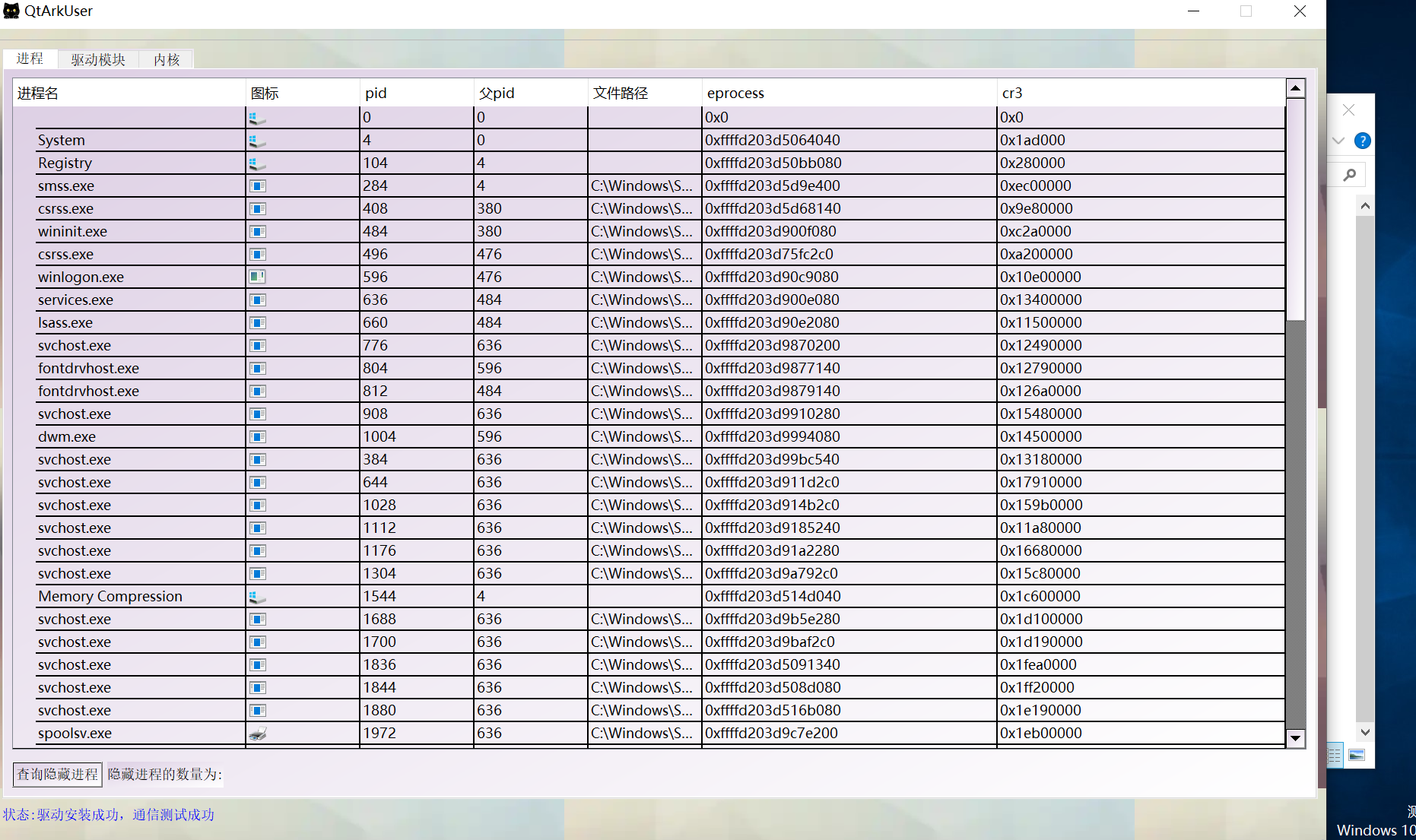Select the Memory Compression row icon

(258, 597)
